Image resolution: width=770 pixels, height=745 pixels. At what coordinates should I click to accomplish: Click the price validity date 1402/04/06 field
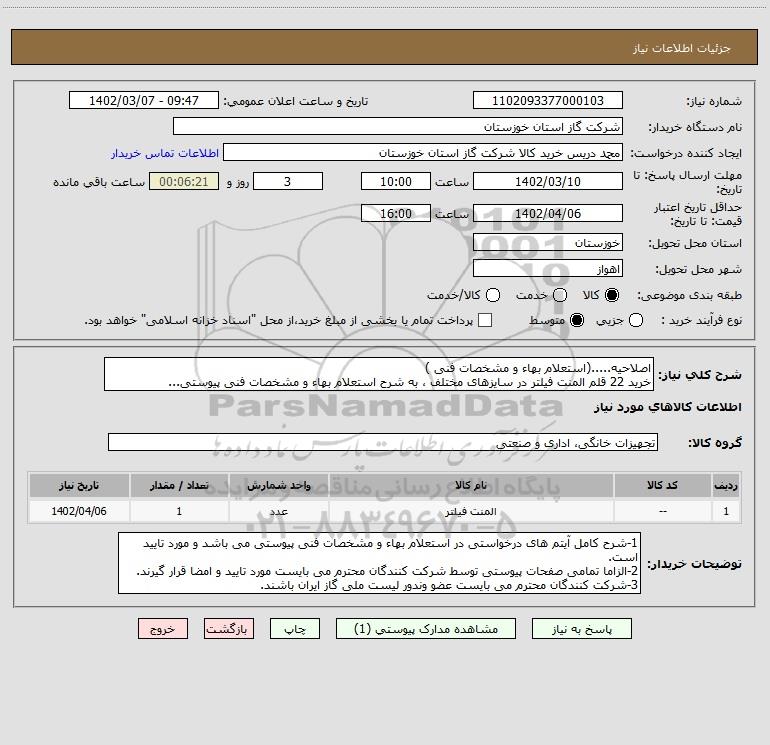548,213
